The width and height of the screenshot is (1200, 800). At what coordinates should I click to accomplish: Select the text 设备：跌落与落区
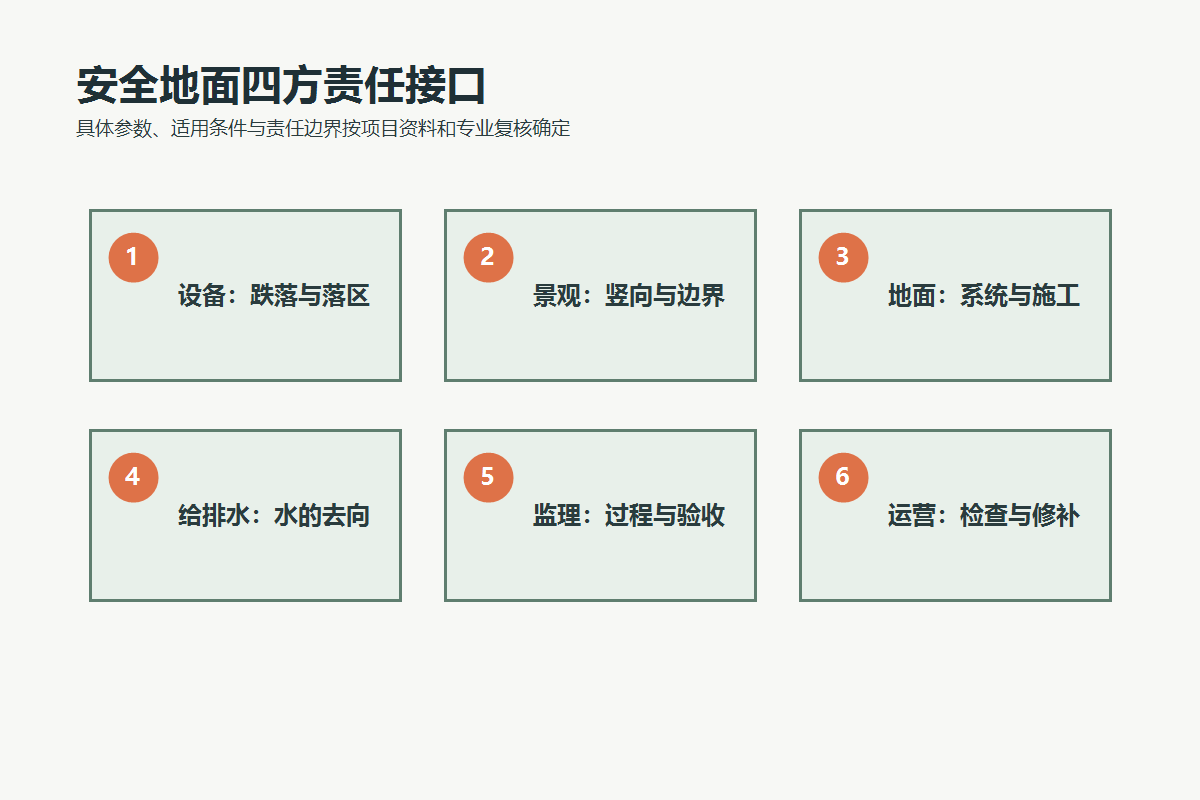(x=274, y=296)
